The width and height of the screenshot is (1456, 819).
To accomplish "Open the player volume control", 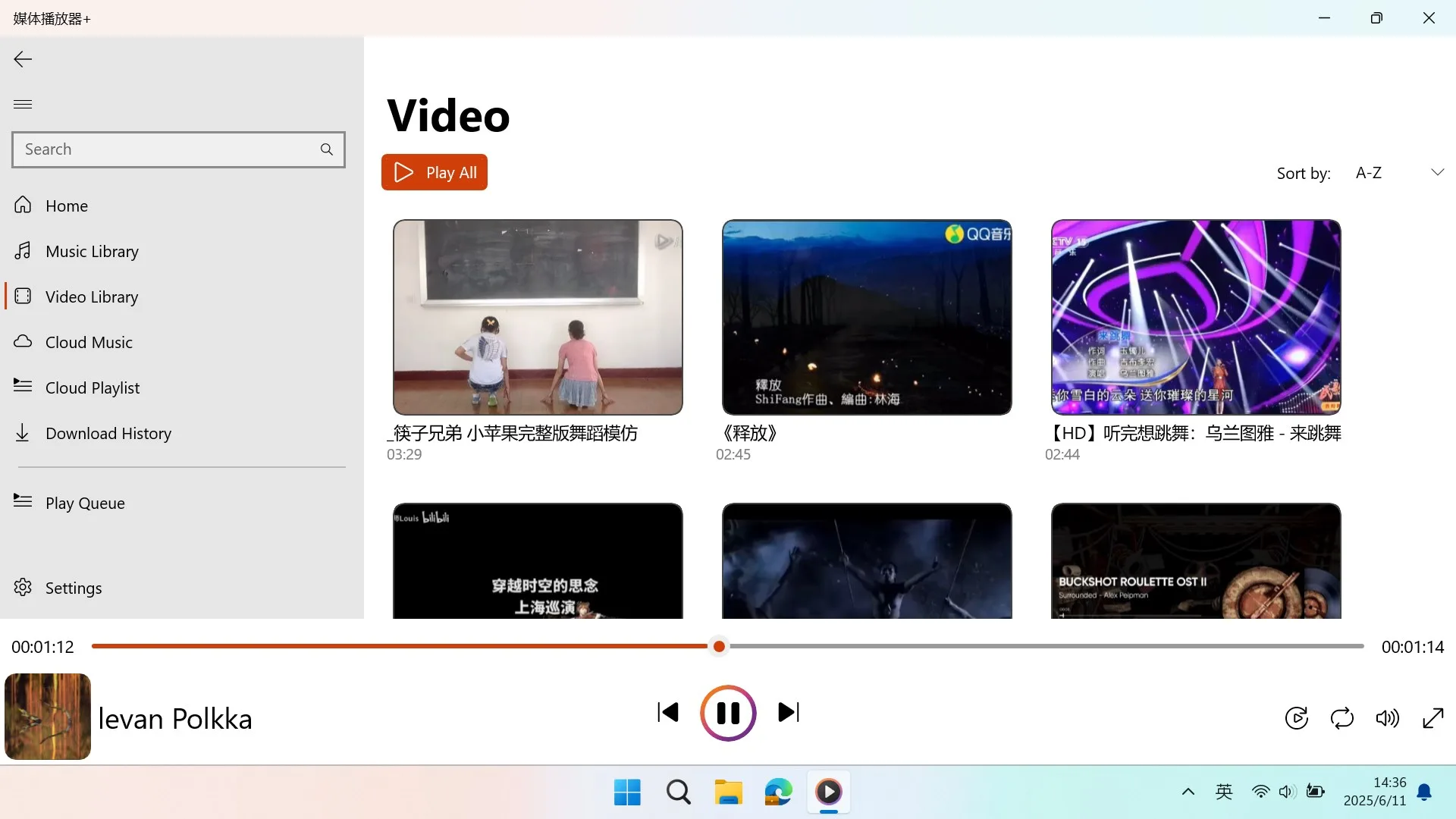I will 1388,717.
